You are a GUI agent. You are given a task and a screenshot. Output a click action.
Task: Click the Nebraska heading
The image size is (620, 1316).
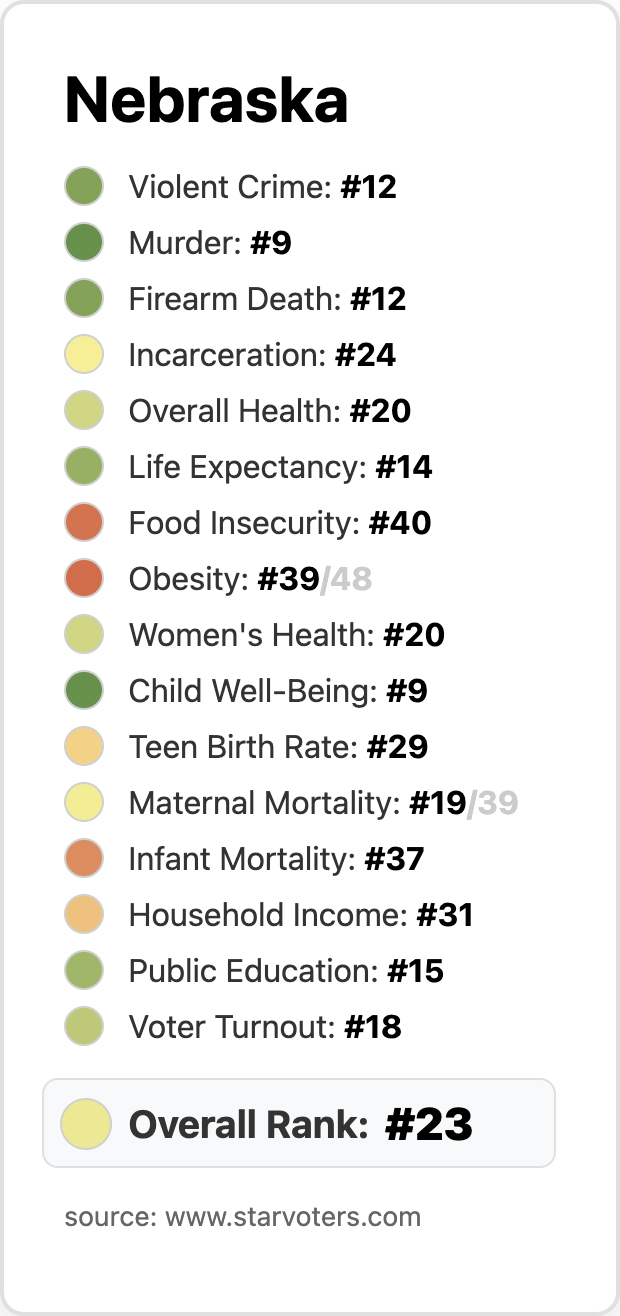pyautogui.click(x=206, y=101)
